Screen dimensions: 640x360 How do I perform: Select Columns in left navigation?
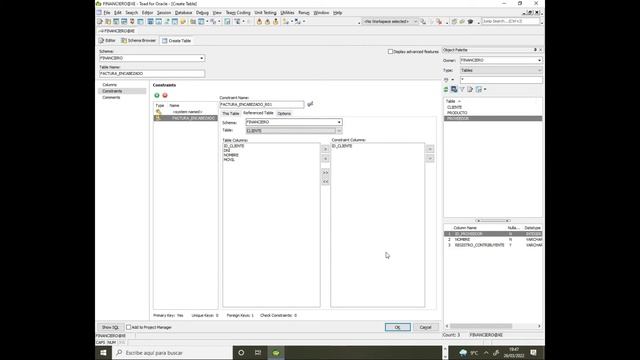(x=109, y=85)
